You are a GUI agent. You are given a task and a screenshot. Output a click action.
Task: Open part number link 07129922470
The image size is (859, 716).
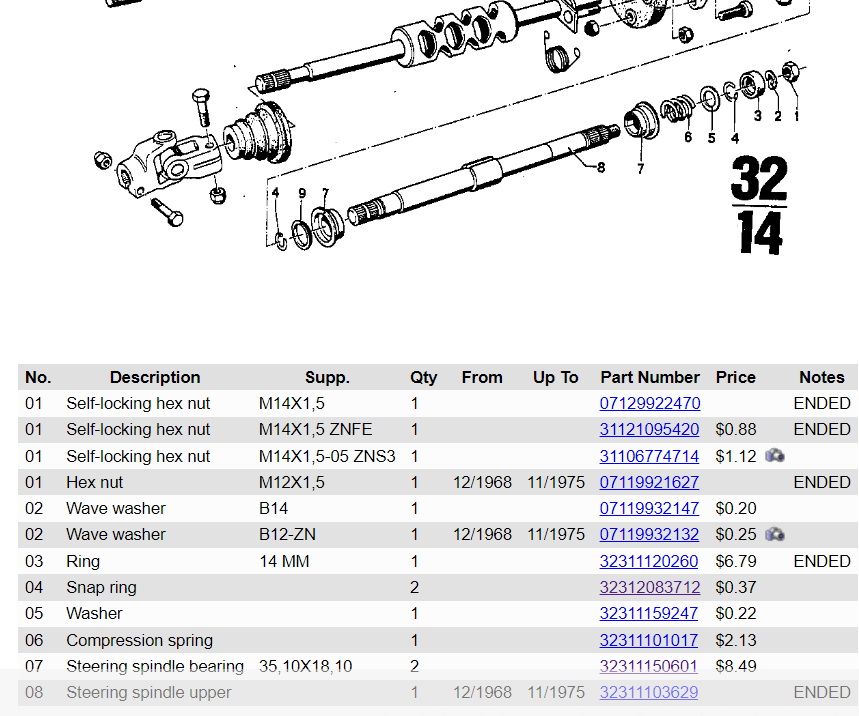pyautogui.click(x=649, y=404)
